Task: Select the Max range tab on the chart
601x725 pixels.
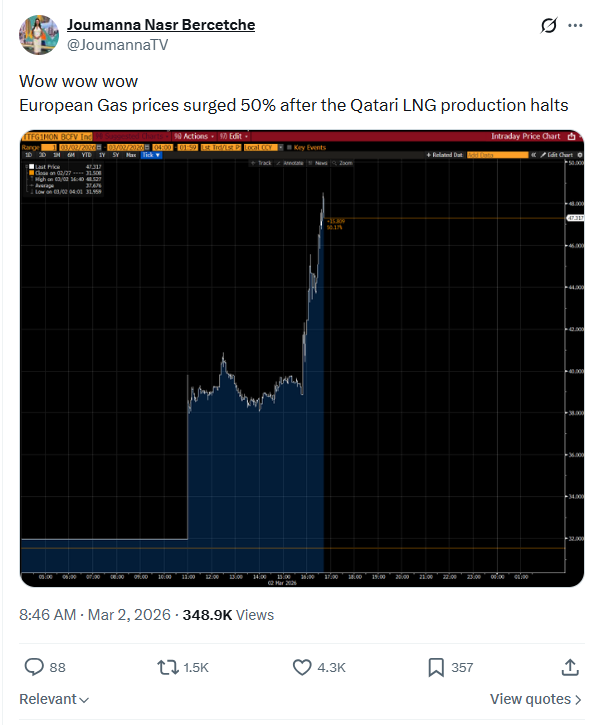Action: (x=131, y=155)
